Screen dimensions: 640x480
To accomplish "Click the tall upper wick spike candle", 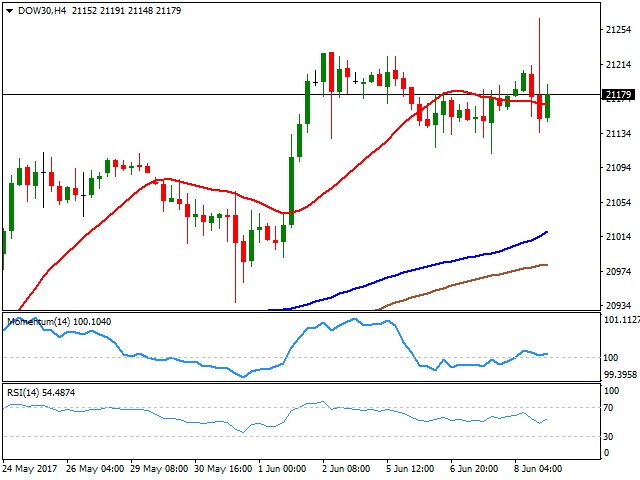I will tap(540, 50).
